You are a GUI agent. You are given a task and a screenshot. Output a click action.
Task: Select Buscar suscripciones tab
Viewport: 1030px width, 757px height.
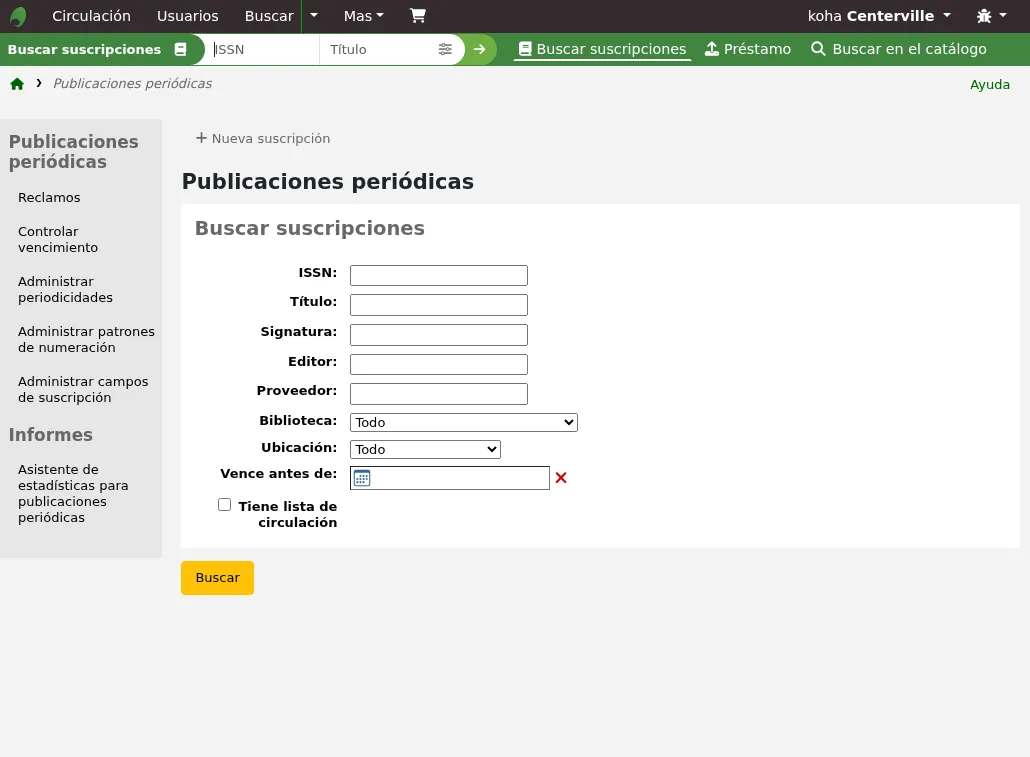(602, 49)
